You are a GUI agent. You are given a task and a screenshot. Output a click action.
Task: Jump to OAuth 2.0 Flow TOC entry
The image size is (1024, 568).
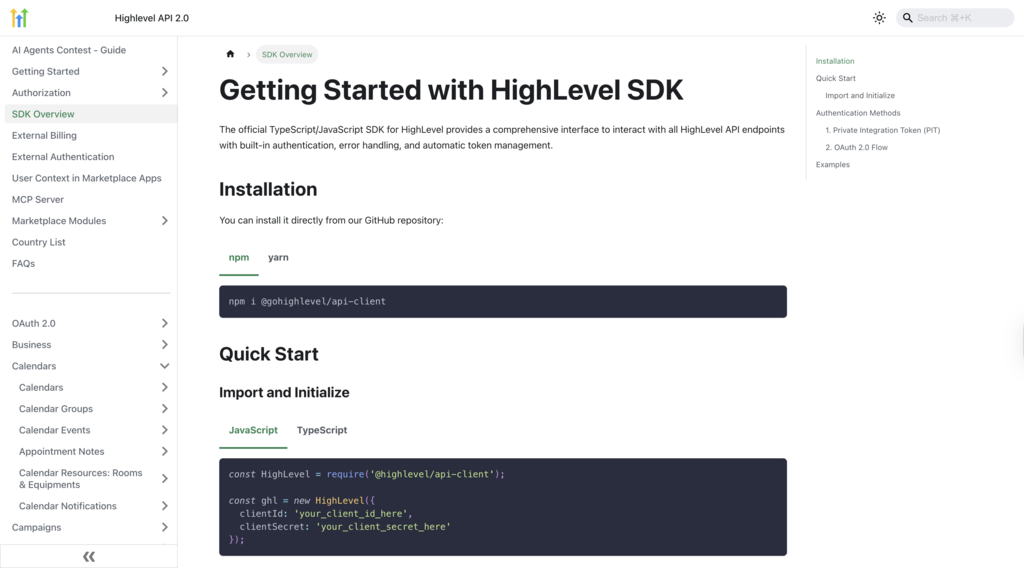pyautogui.click(x=856, y=148)
